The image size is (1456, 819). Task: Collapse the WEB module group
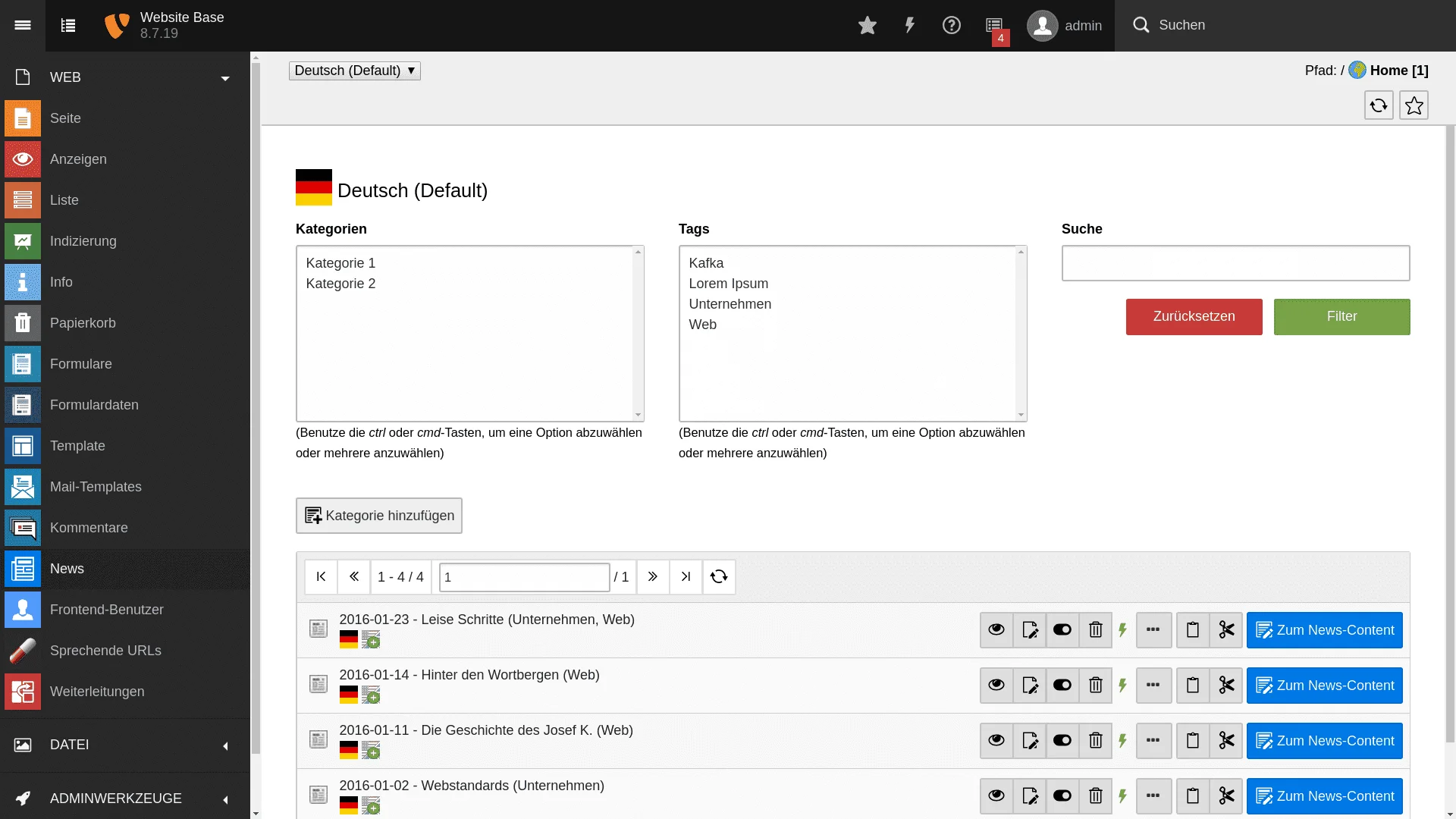[225, 77]
